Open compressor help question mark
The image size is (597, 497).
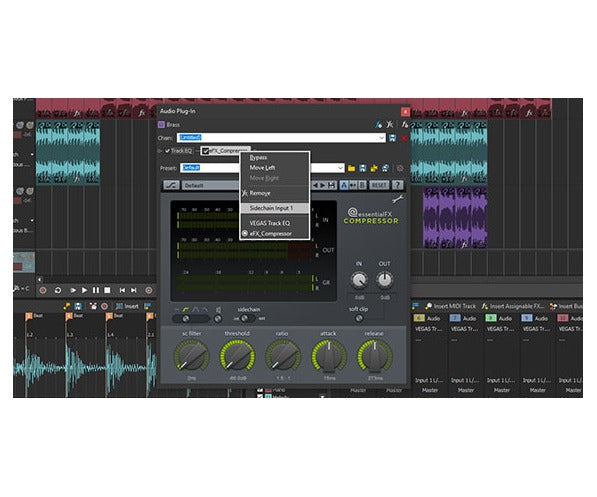pyautogui.click(x=397, y=185)
